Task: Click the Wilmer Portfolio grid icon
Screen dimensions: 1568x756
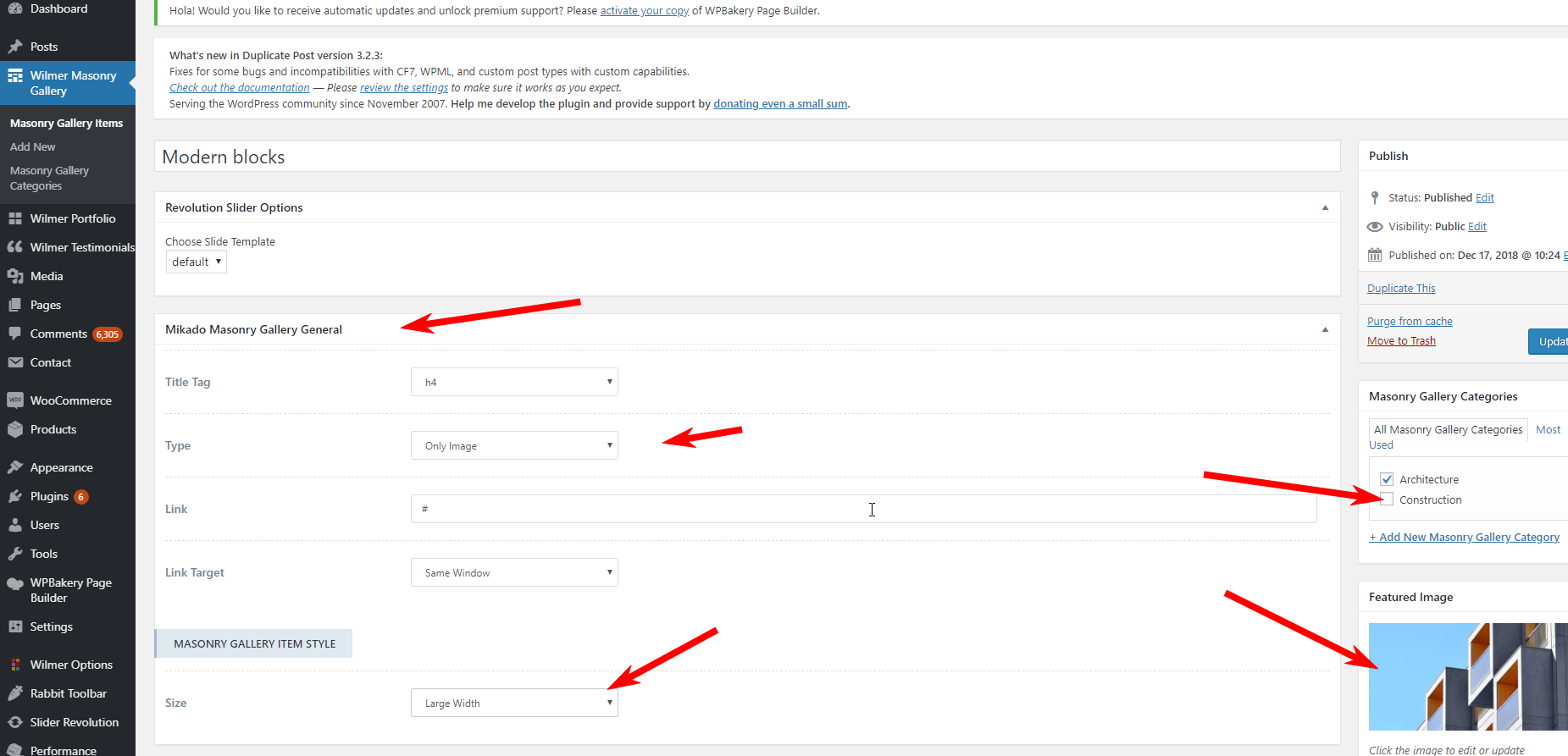Action: pyautogui.click(x=15, y=218)
